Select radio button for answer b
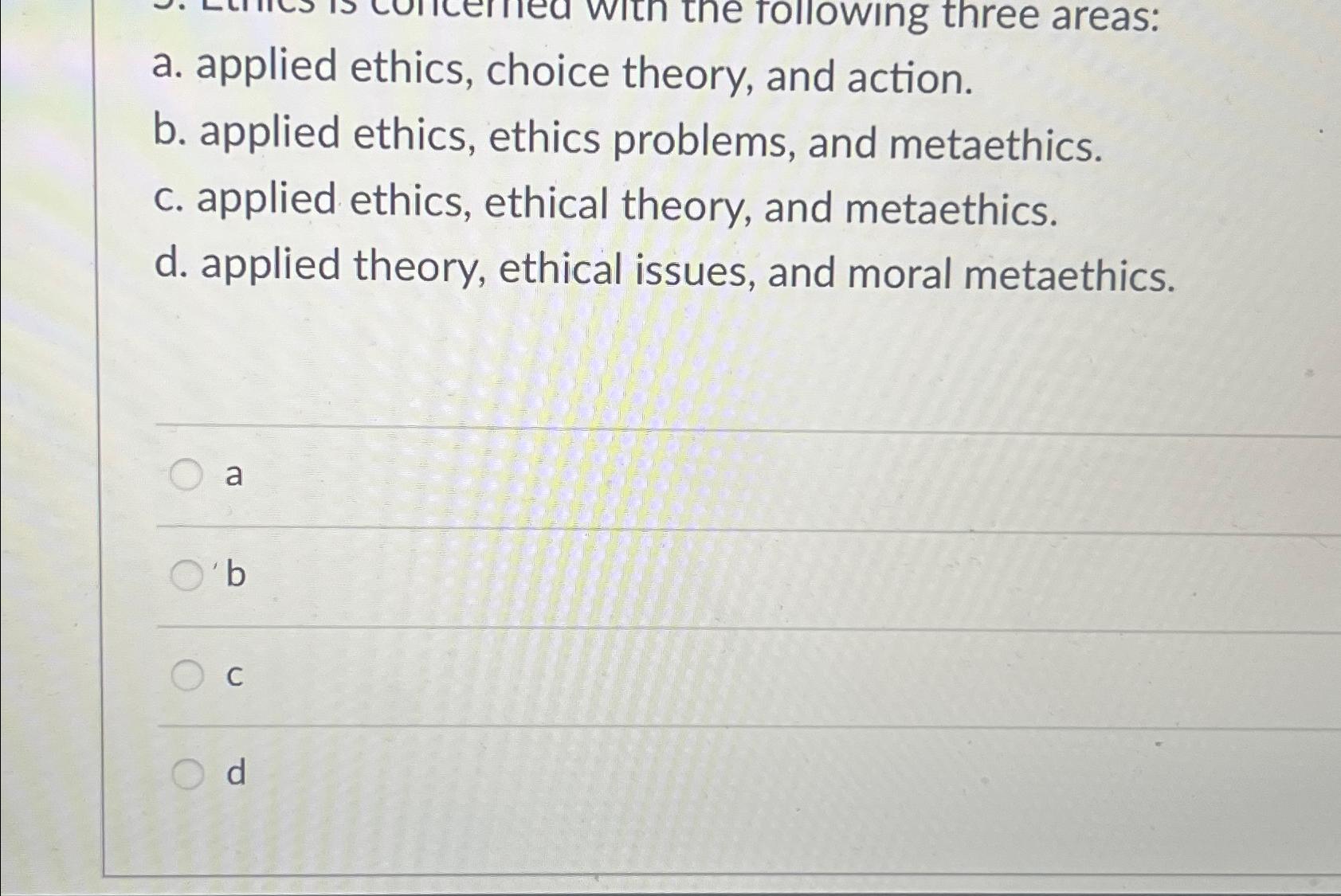The image size is (1341, 896). coord(185,577)
